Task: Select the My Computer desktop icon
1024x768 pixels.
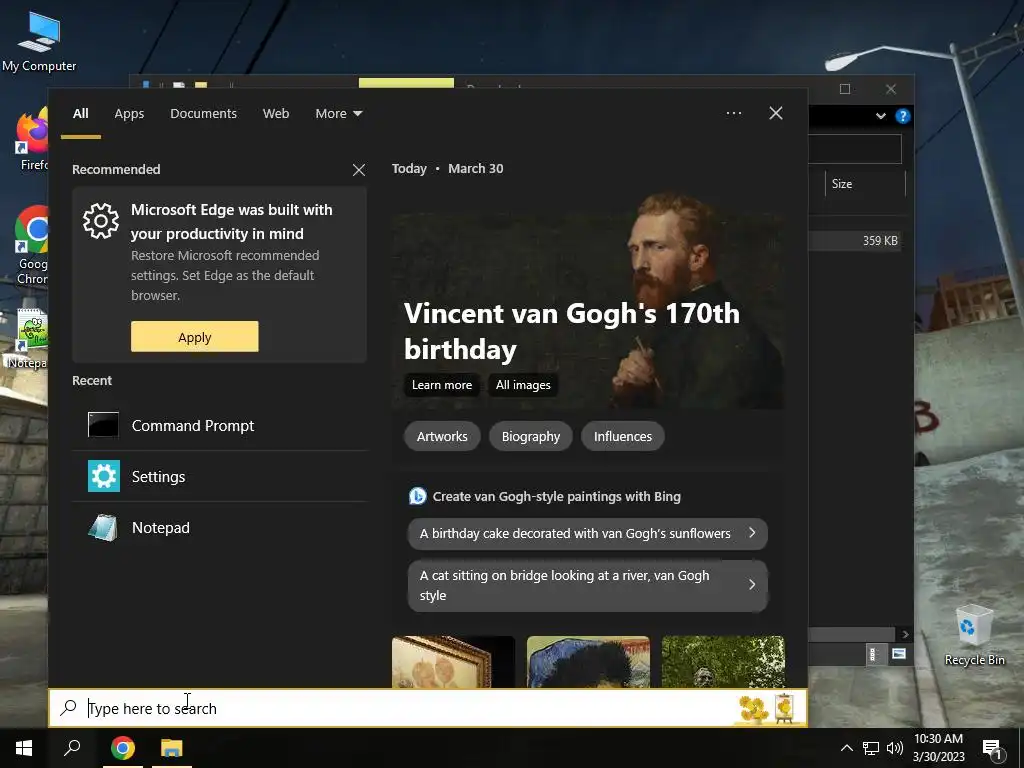Action: (x=39, y=42)
